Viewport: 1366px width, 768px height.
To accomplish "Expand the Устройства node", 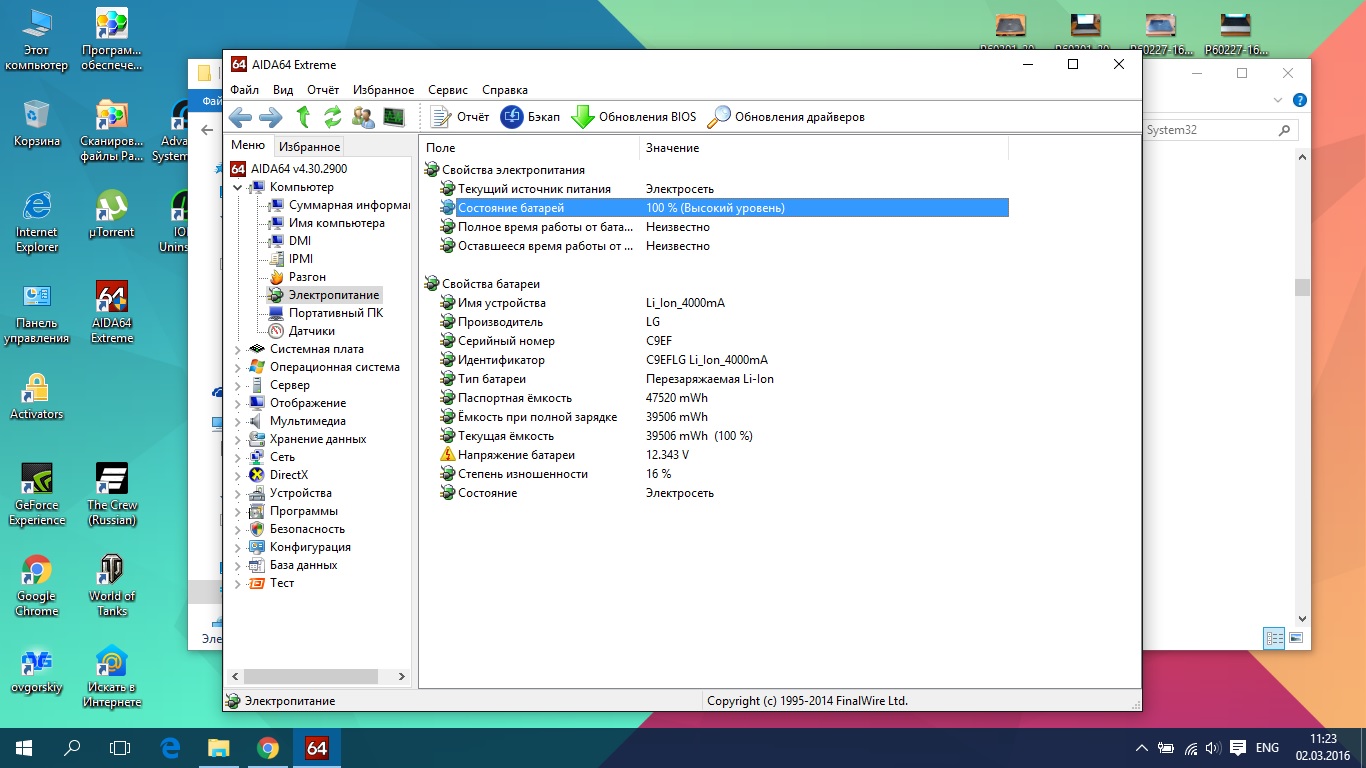I will [238, 493].
